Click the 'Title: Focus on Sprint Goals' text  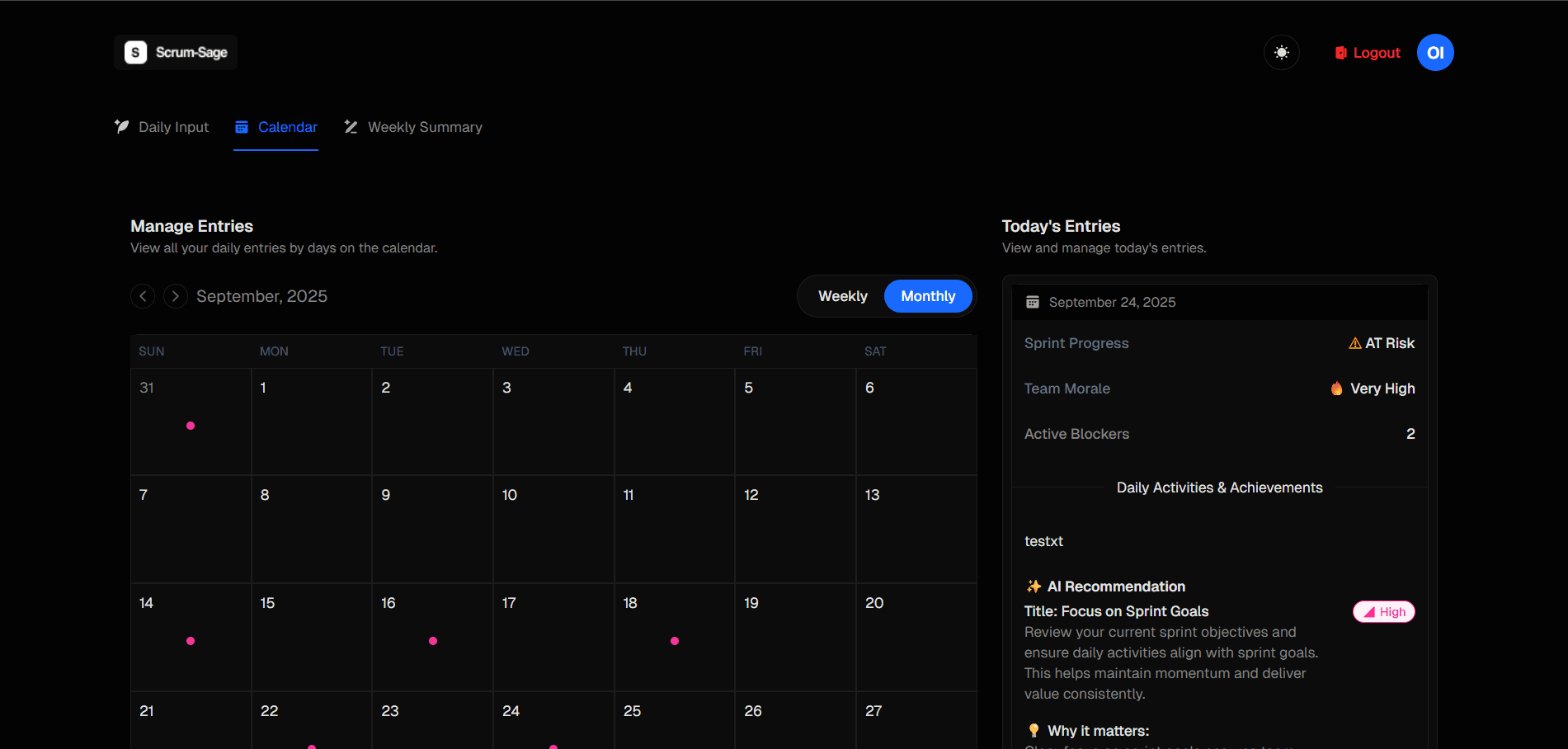click(1116, 611)
